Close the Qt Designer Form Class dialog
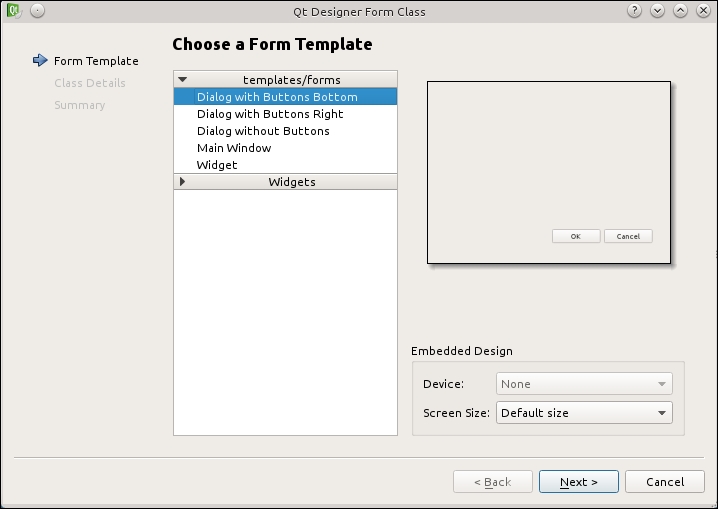This screenshot has width=718, height=509. coord(703,11)
